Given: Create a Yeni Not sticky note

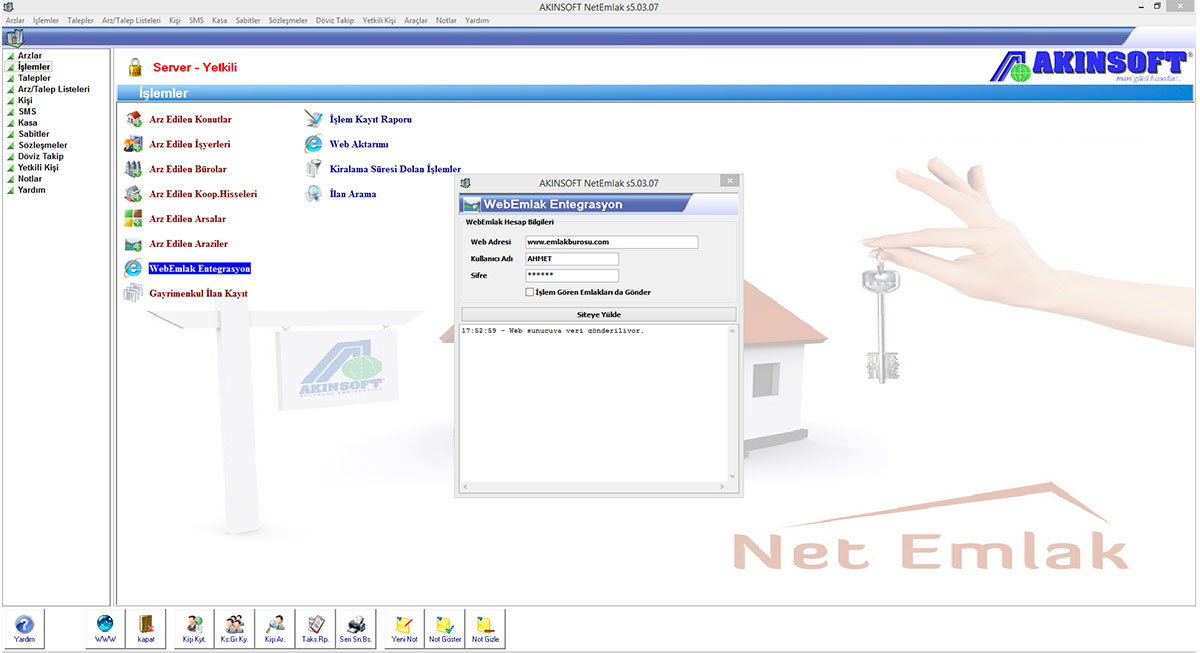Looking at the screenshot, I should point(403,628).
